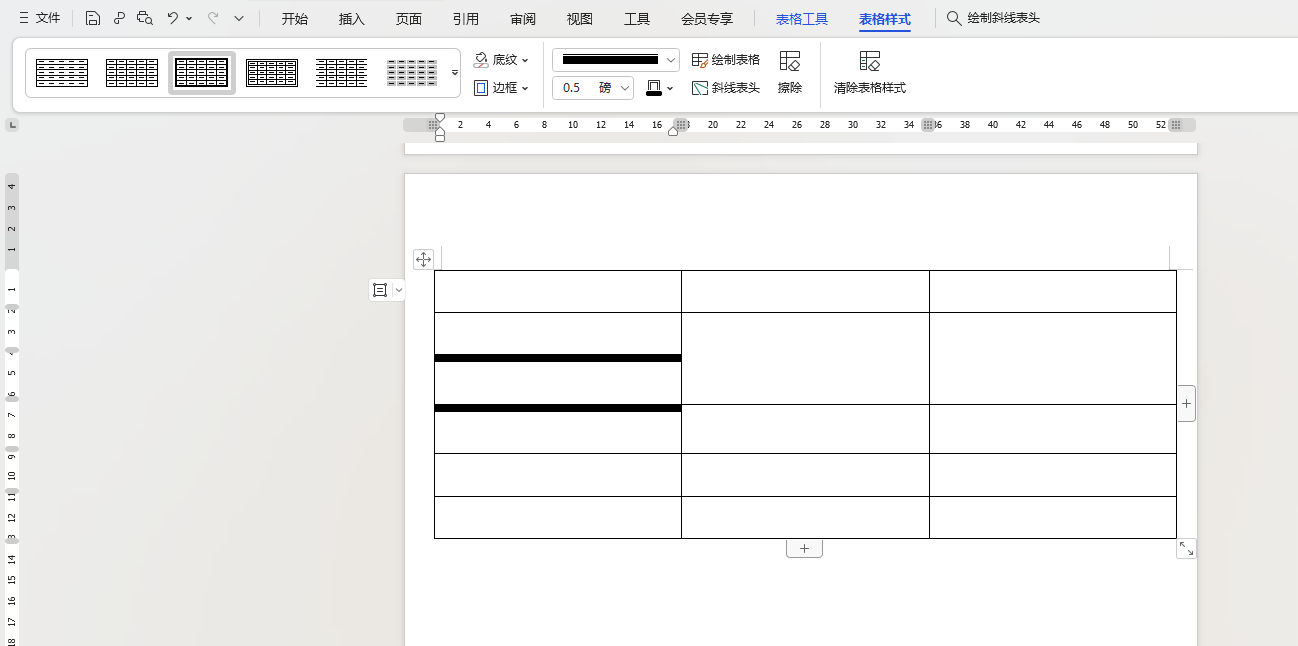Screen dimensions: 1298x646
Task: Open the 文件 menu
Action: (x=39, y=18)
